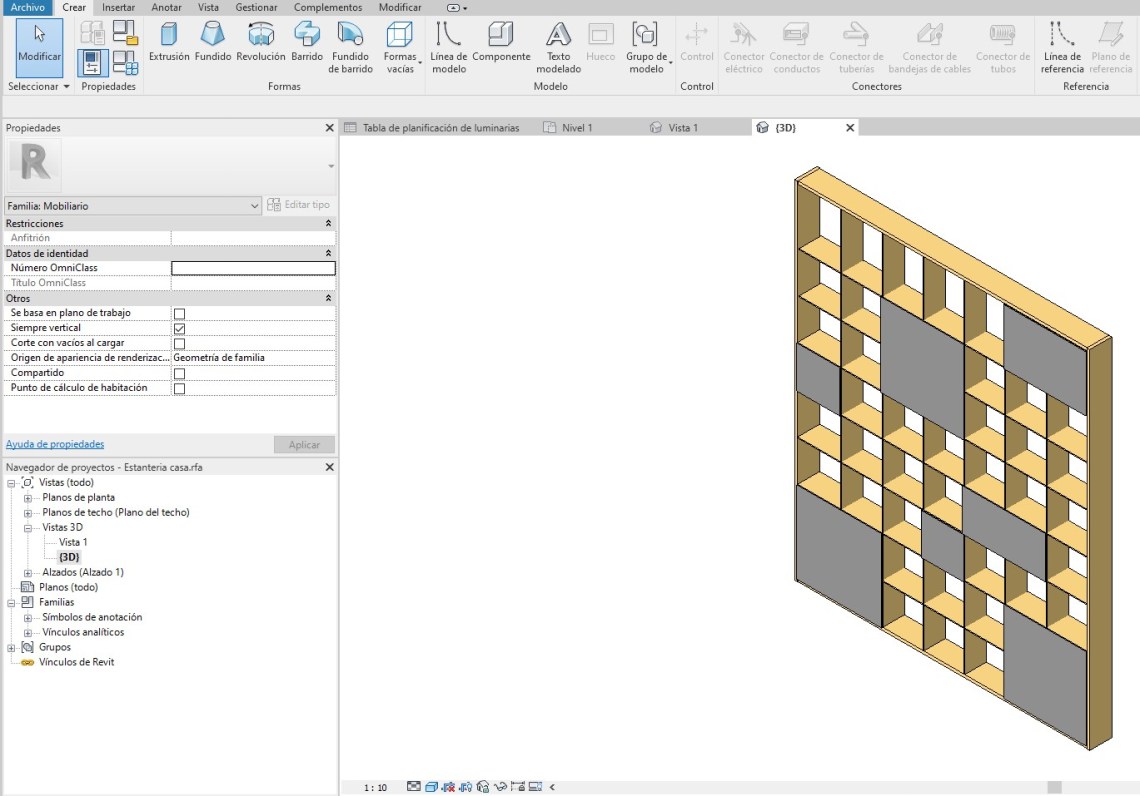Open type selector dropdown arrow
1140x796 pixels.
(x=331, y=166)
